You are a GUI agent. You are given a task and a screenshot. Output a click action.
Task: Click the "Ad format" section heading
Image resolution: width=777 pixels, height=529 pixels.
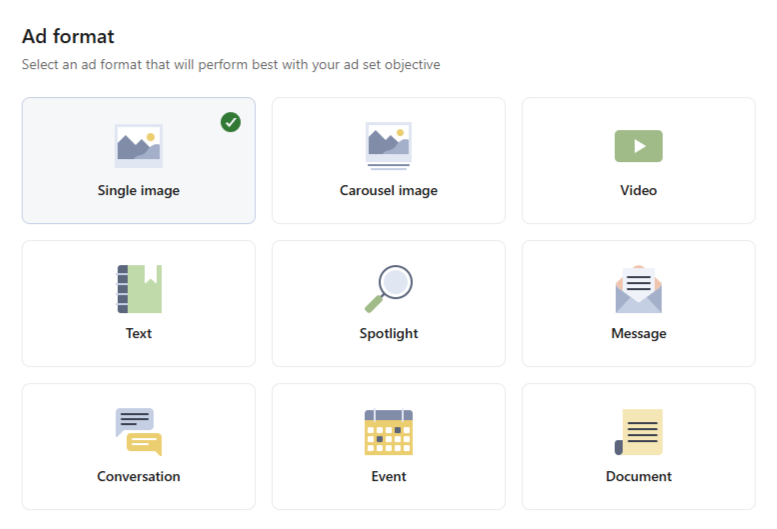(68, 37)
